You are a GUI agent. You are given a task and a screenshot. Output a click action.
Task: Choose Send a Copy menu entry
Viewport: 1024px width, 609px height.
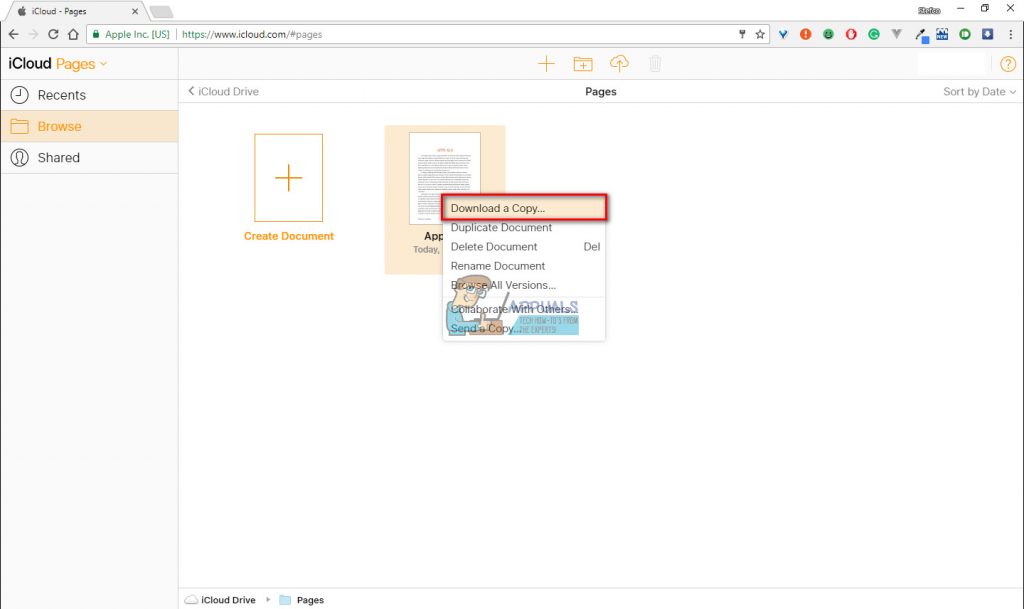(524, 328)
